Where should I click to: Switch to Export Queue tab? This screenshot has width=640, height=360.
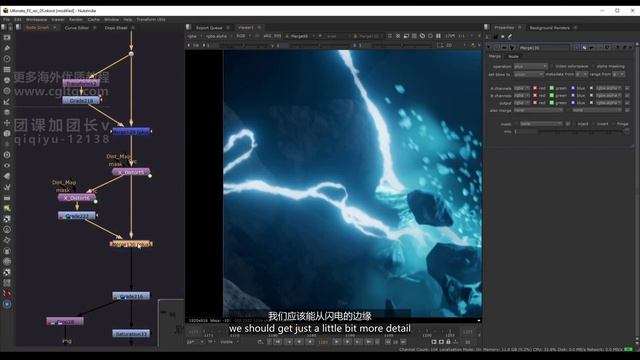tap(209, 28)
